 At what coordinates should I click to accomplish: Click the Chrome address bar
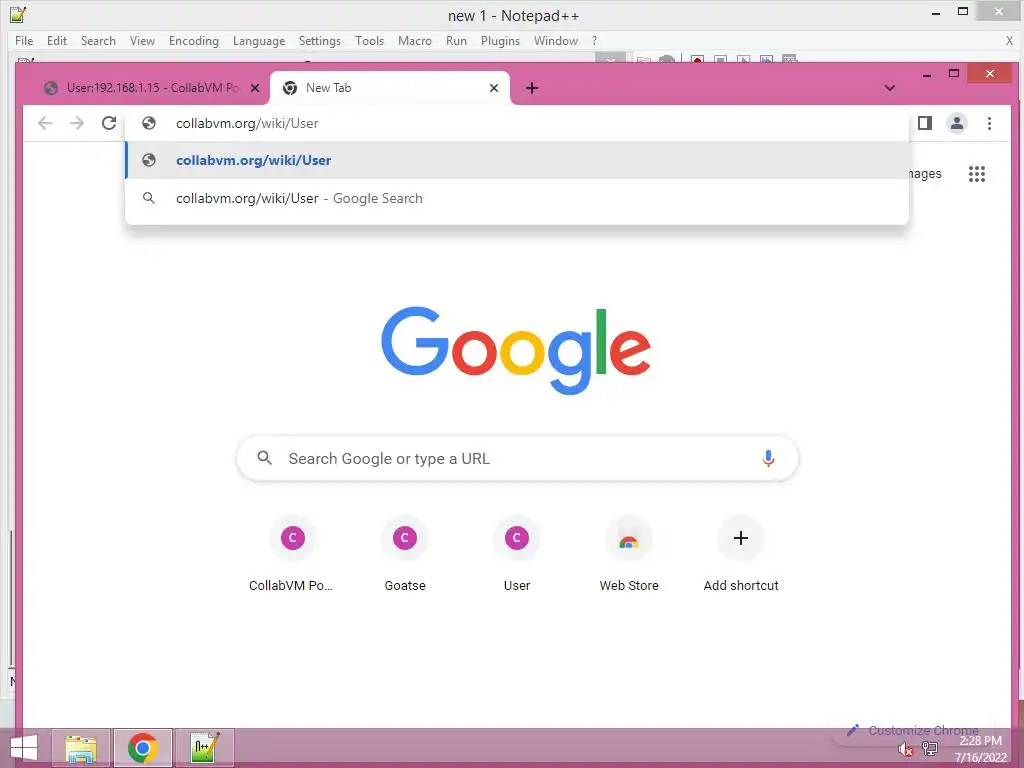[516, 123]
